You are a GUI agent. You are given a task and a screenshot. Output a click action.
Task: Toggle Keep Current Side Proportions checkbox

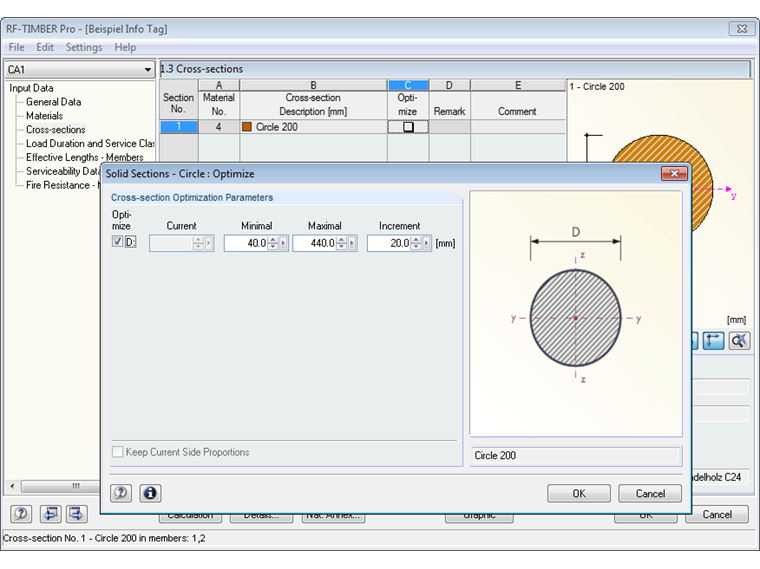(117, 452)
